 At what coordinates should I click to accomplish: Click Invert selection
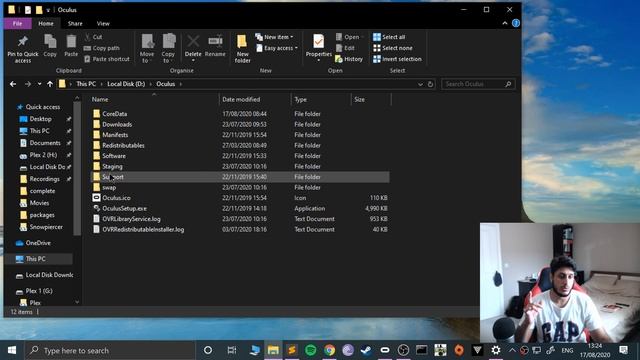click(397, 59)
